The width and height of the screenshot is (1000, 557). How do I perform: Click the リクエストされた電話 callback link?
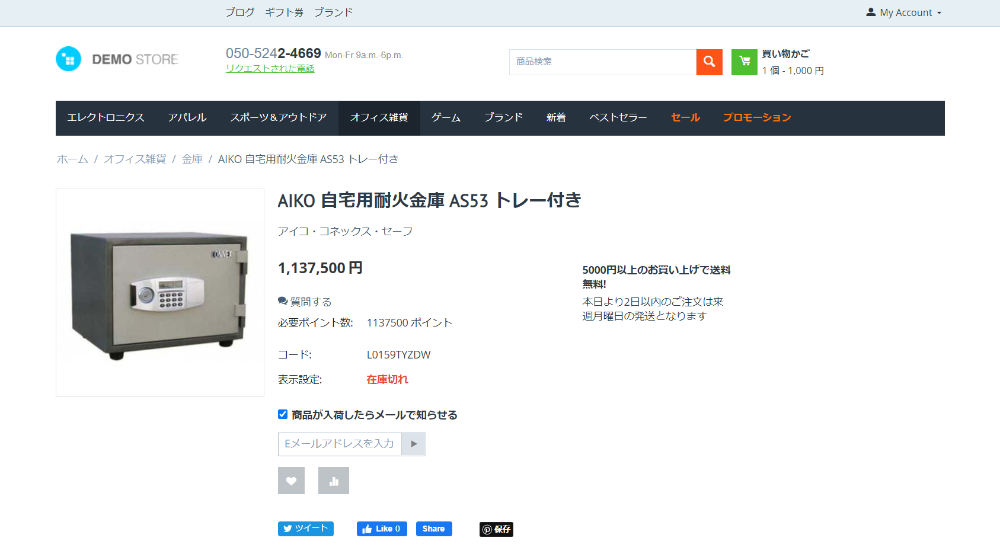coord(270,68)
